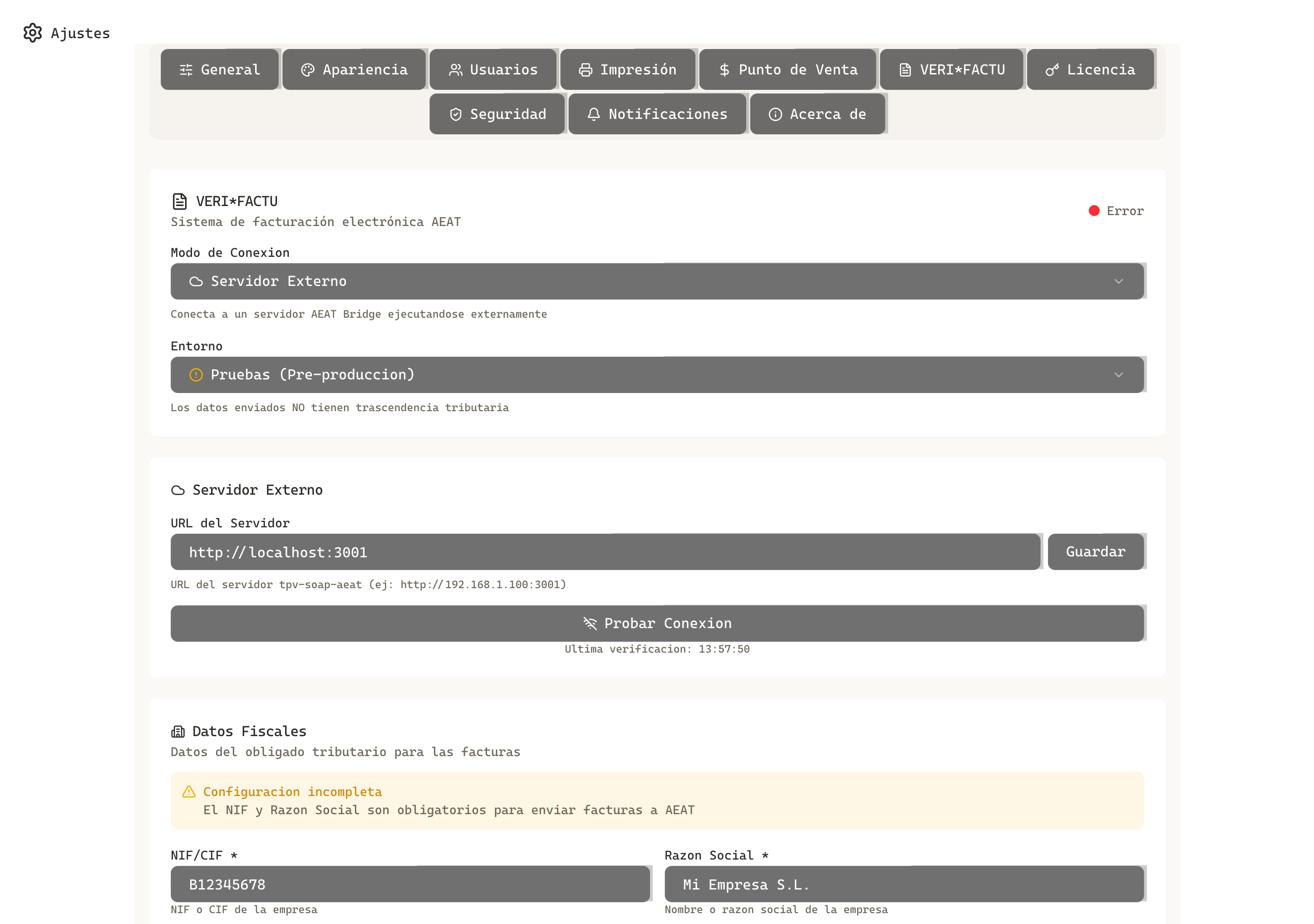Click the warning icon in Configuracion incompleta banner
Viewport: 1314px width, 924px height.
pos(189,792)
